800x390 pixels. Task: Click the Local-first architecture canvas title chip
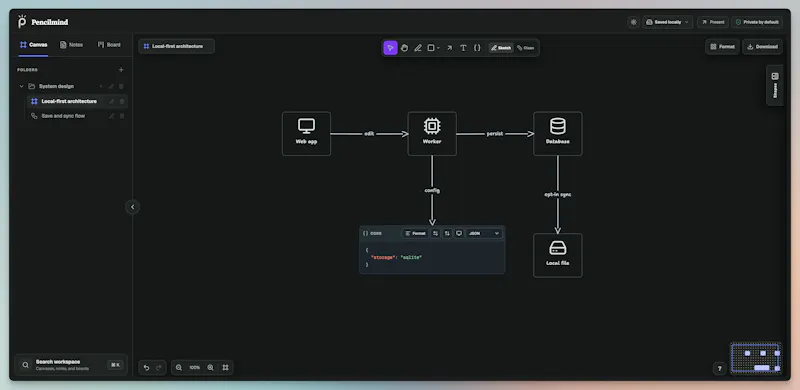(177, 46)
